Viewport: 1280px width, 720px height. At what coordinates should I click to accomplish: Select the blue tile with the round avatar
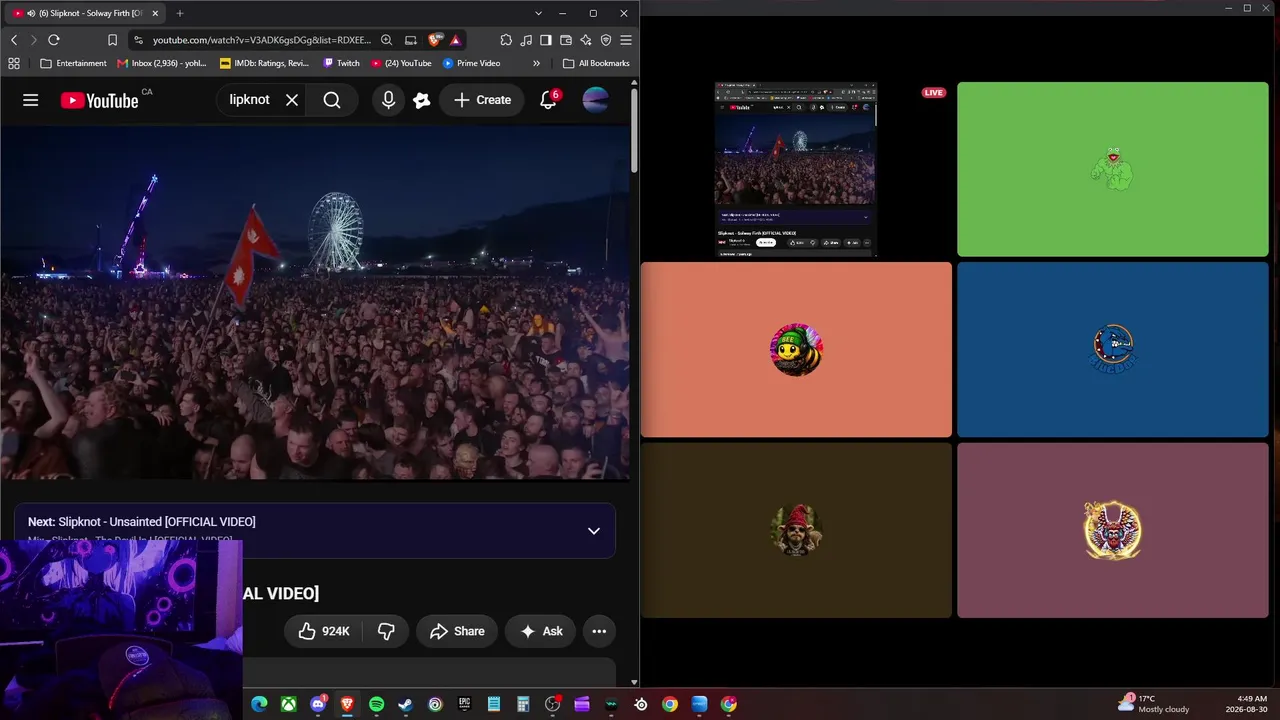tap(1112, 350)
